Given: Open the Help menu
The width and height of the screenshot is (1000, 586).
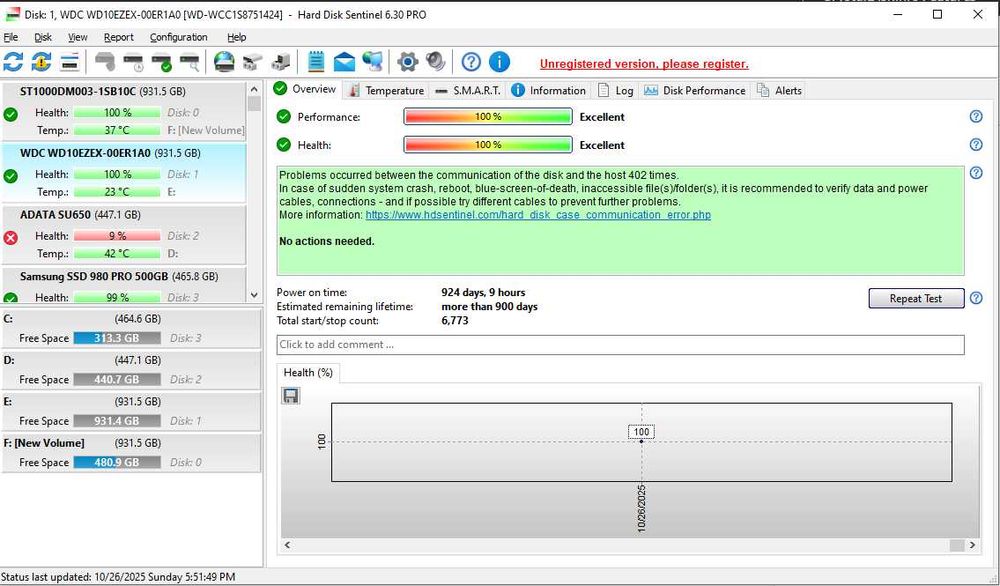Looking at the screenshot, I should point(237,37).
